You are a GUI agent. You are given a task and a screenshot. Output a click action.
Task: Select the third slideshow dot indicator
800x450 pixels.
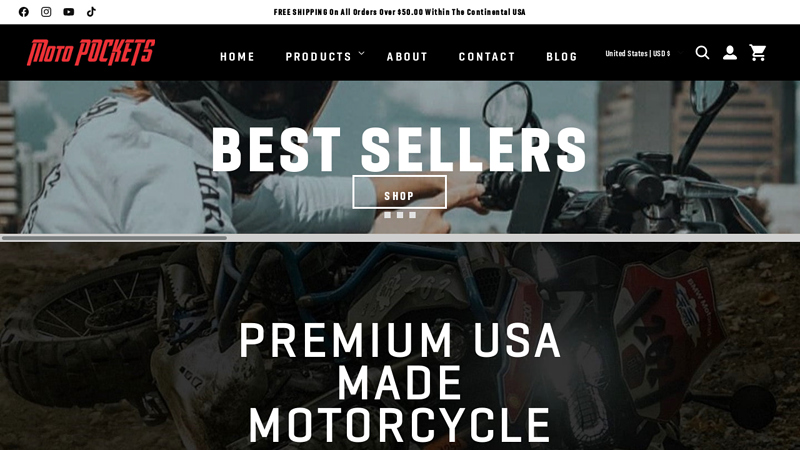pyautogui.click(x=412, y=215)
